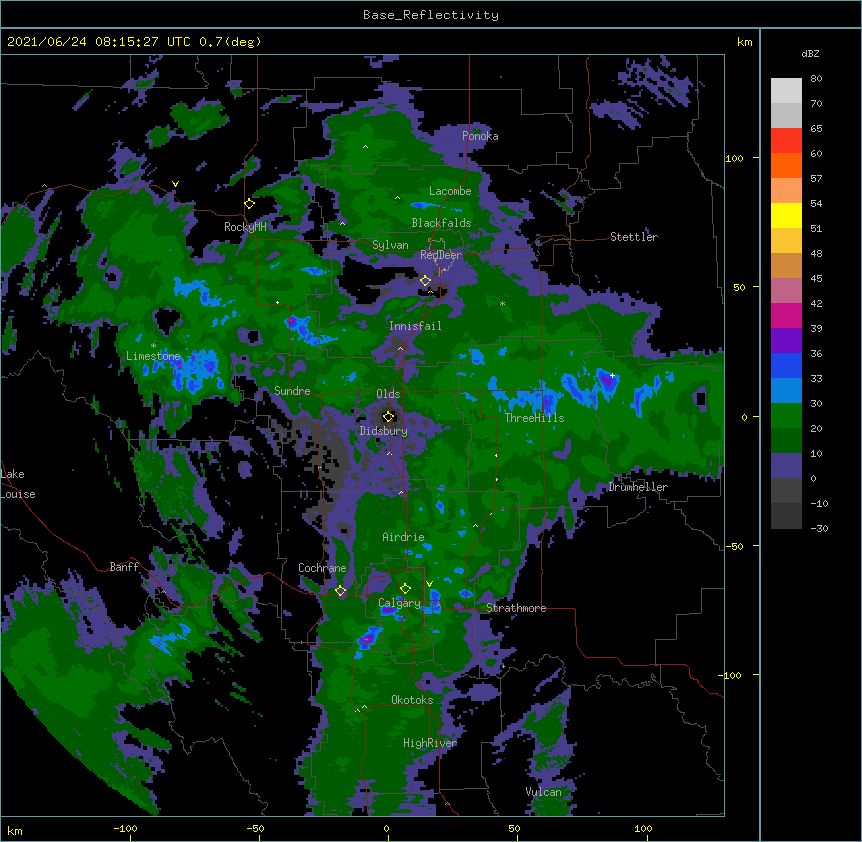Select the Lacombe town label
Image resolution: width=862 pixels, height=842 pixels.
click(x=450, y=191)
